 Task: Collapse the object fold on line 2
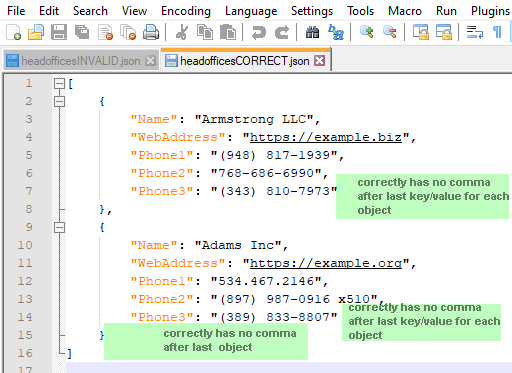(59, 101)
